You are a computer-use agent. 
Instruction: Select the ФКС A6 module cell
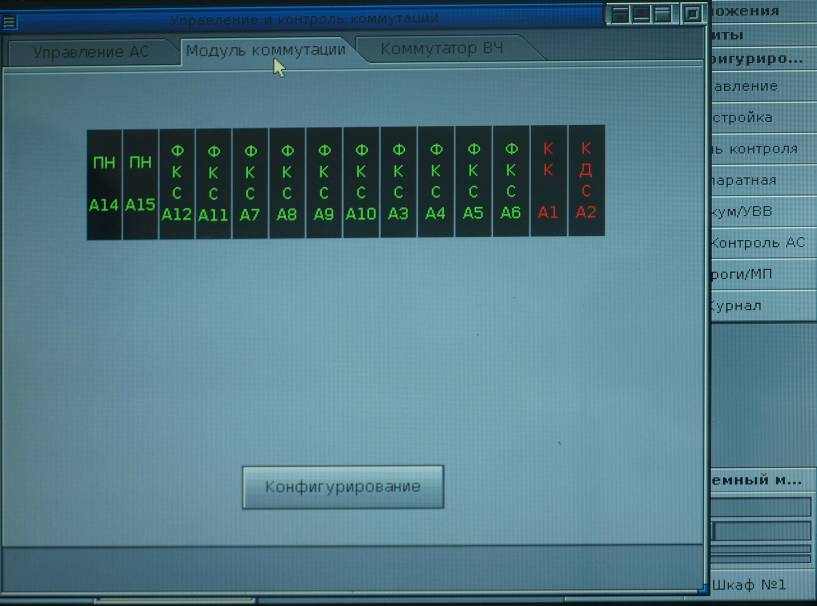tap(511, 181)
